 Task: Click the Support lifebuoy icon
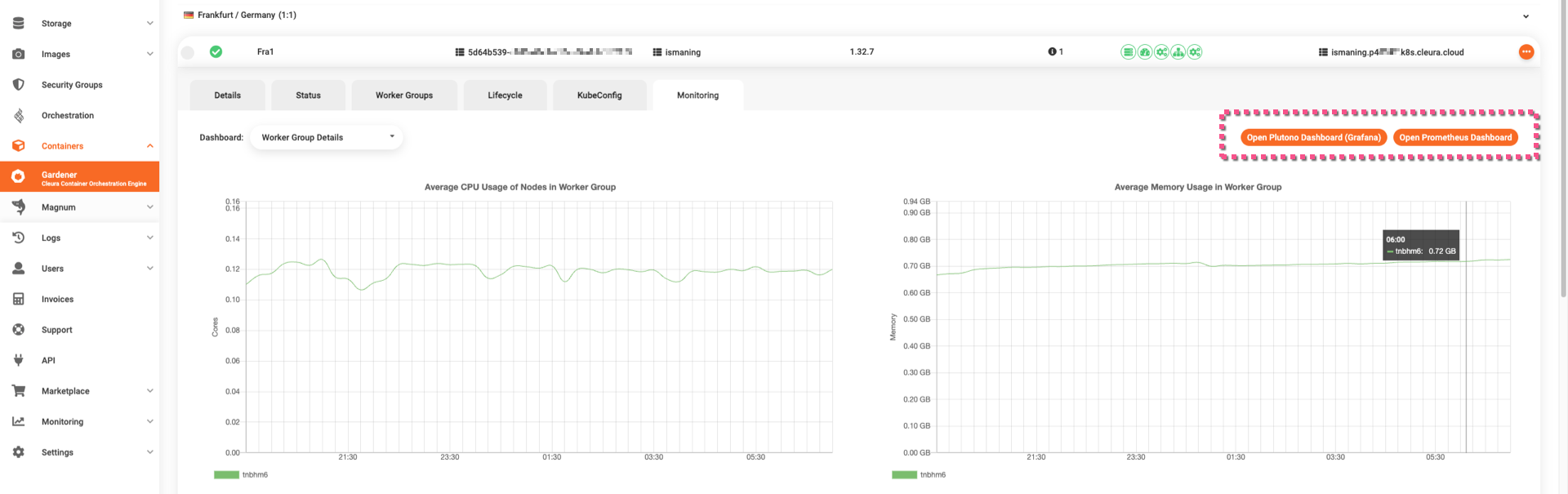[x=18, y=330]
